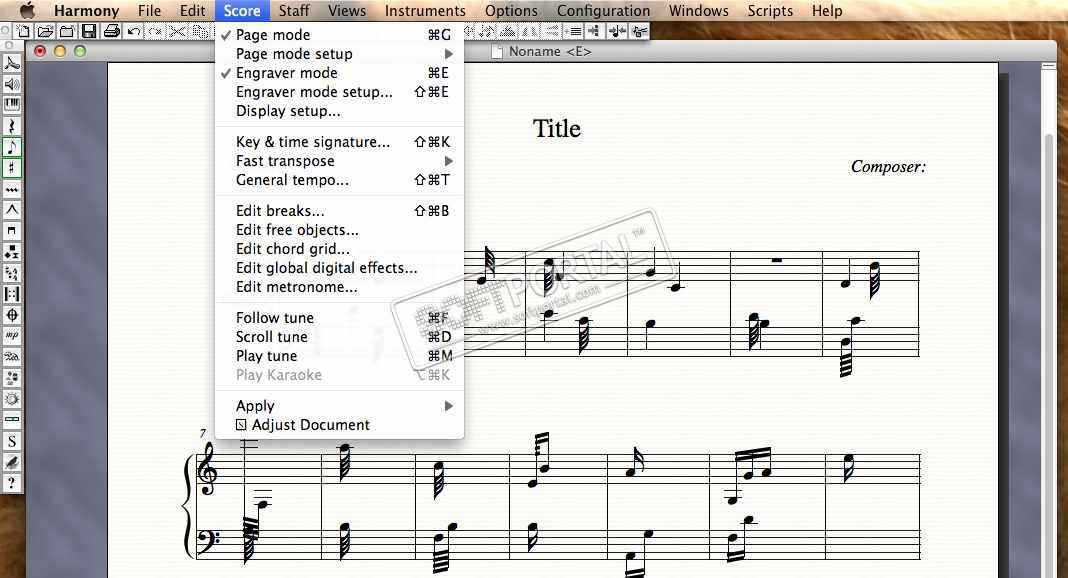1068x578 pixels.
Task: Click the pointer selection tool icon
Action: 12,63
